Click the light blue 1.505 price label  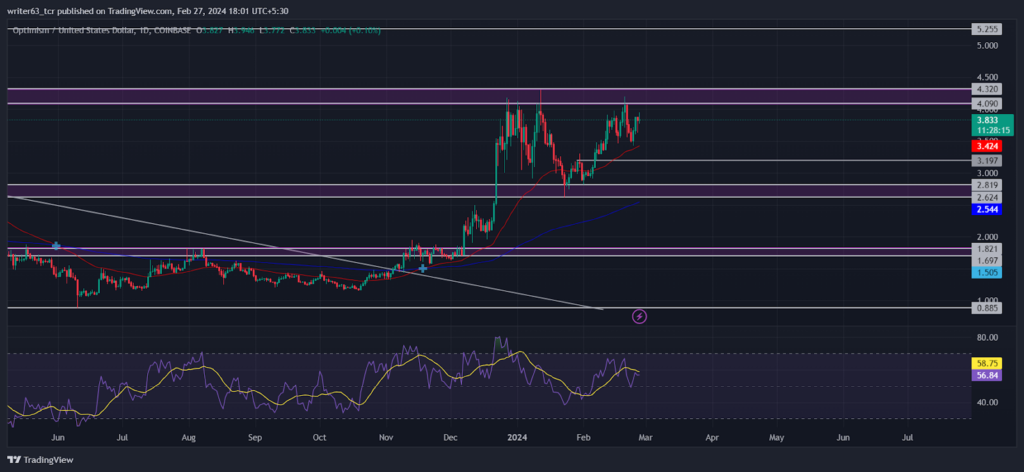[x=986, y=273]
